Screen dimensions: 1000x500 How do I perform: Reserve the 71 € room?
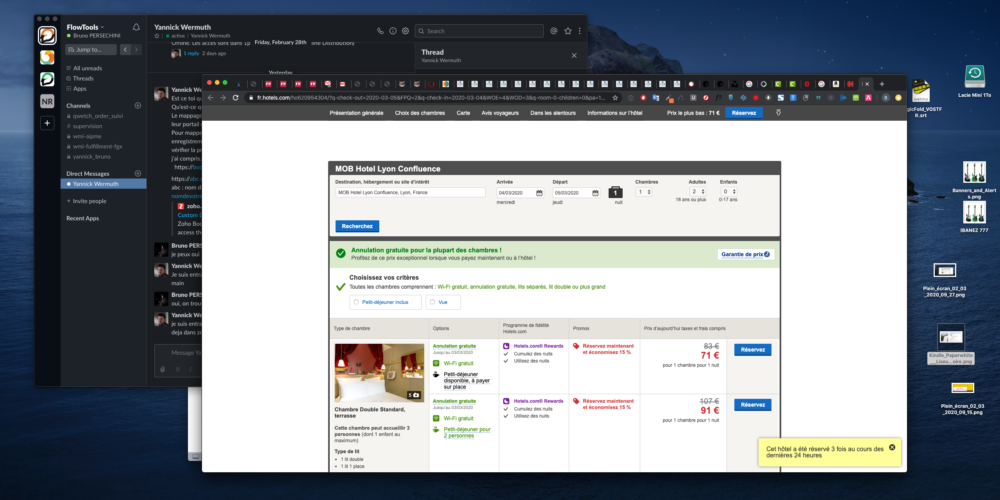pyautogui.click(x=752, y=350)
